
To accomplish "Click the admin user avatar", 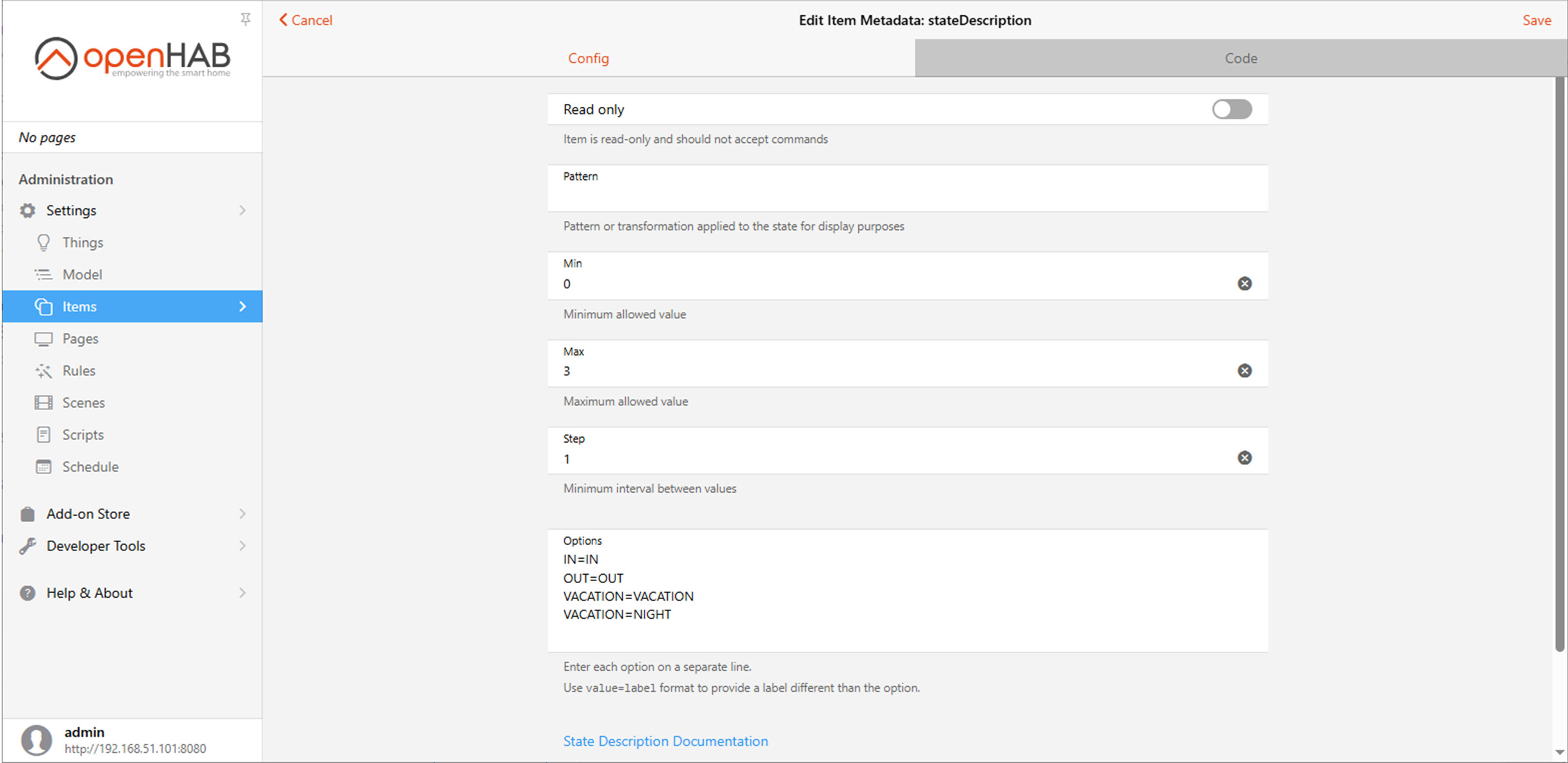I will (x=37, y=740).
